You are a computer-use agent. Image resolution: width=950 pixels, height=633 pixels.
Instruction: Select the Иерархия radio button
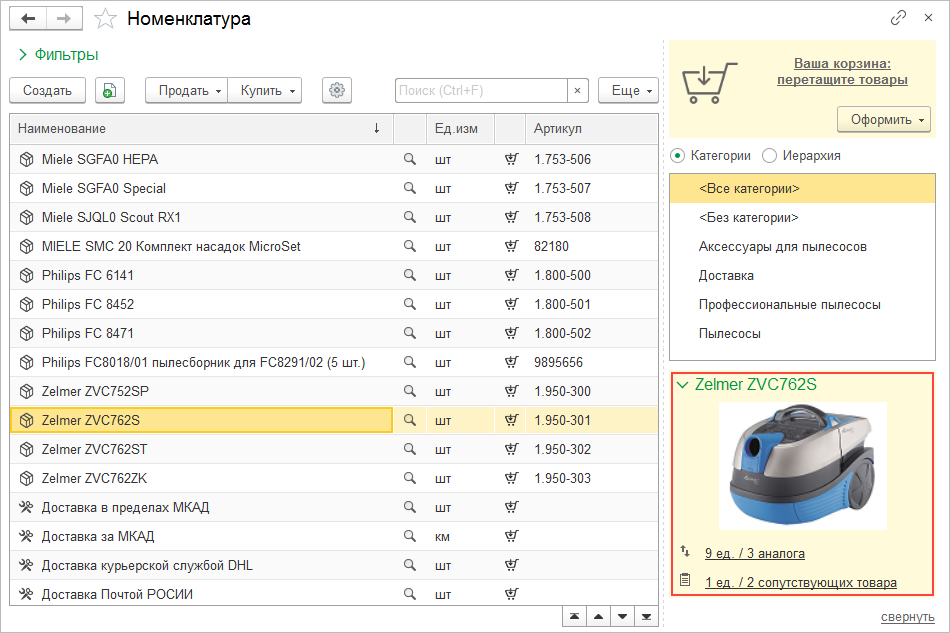[x=769, y=156]
